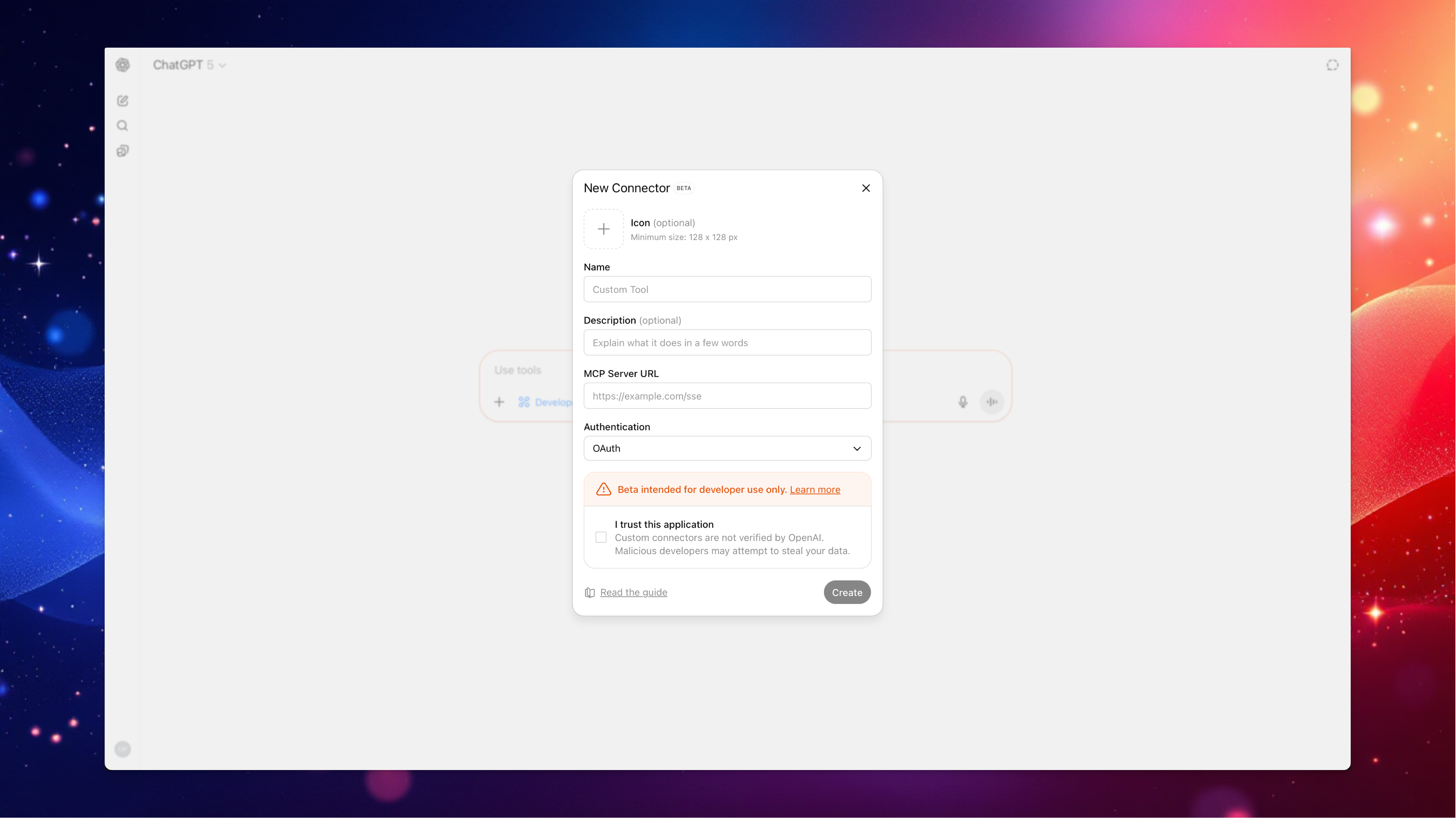Open search chats magnifier icon

point(123,126)
